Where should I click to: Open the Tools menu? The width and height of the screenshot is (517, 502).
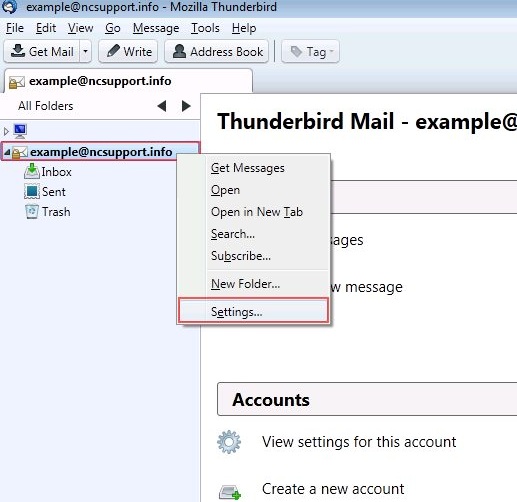tap(205, 28)
